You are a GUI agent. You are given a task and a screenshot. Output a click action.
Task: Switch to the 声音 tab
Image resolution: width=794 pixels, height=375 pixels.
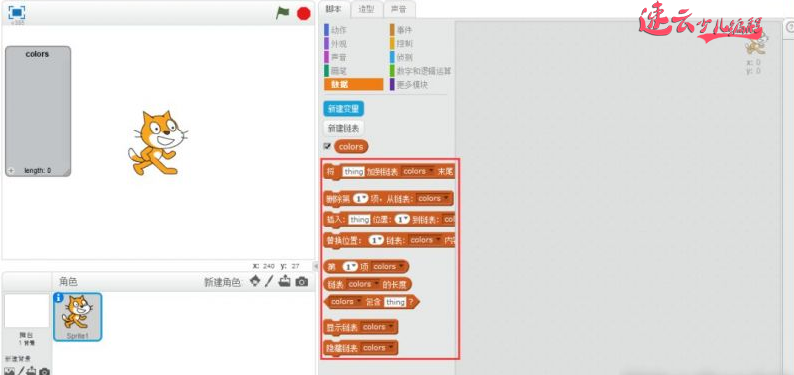click(399, 9)
